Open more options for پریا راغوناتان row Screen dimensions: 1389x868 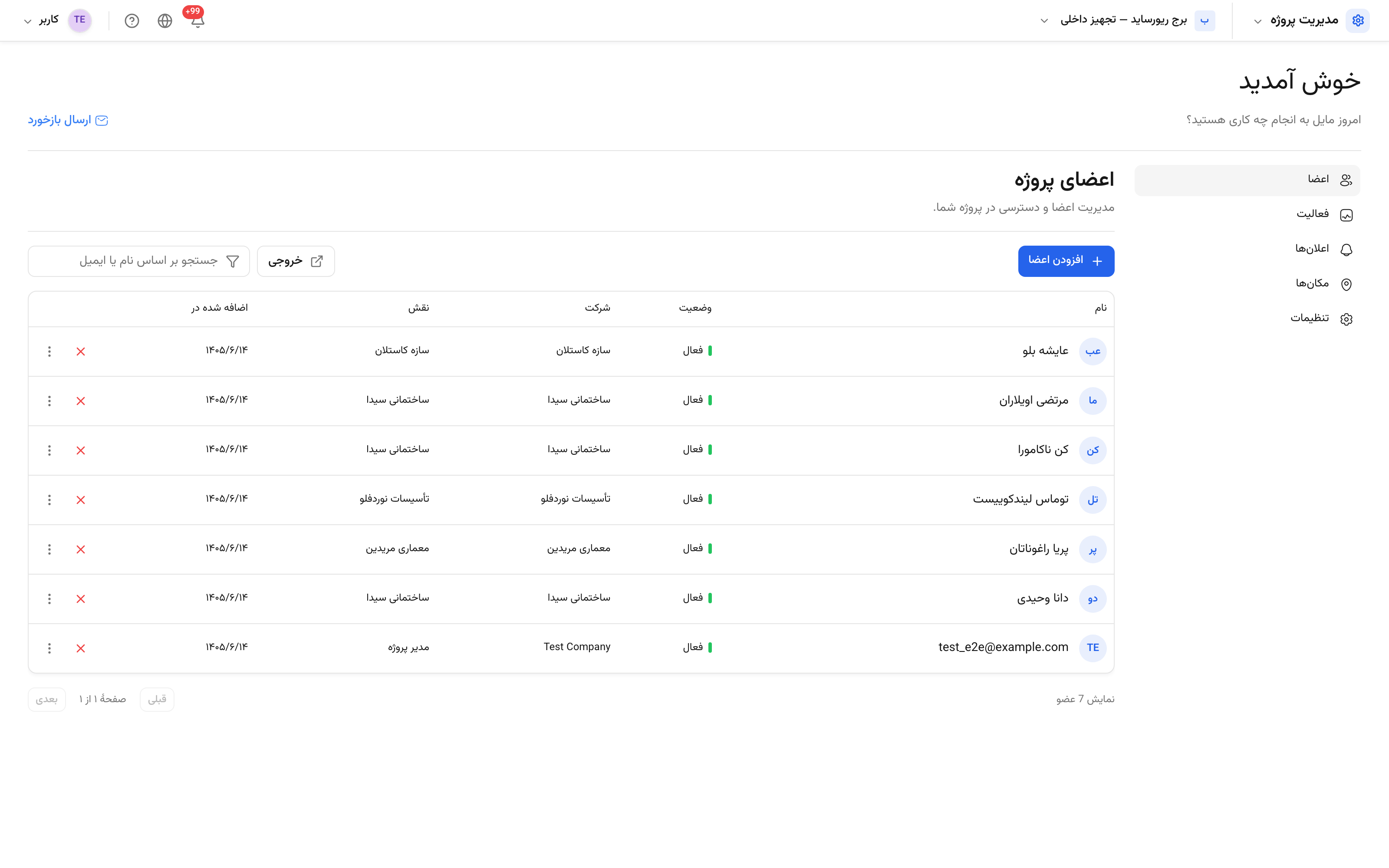coord(49,549)
